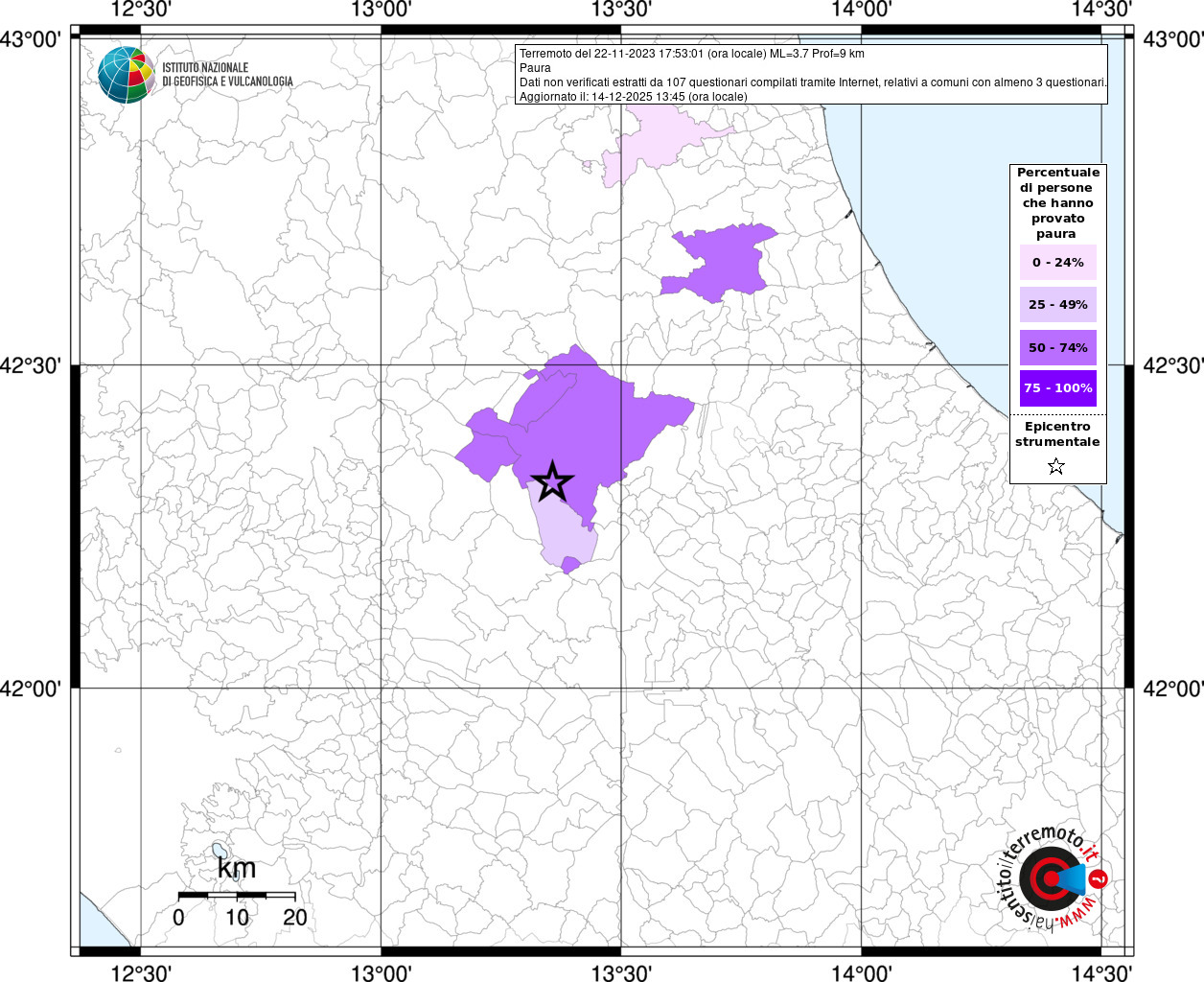The height and width of the screenshot is (982, 1204).
Task: Click the earthquake header line 'Terremoto del 22-11-2023'
Action: [692, 54]
